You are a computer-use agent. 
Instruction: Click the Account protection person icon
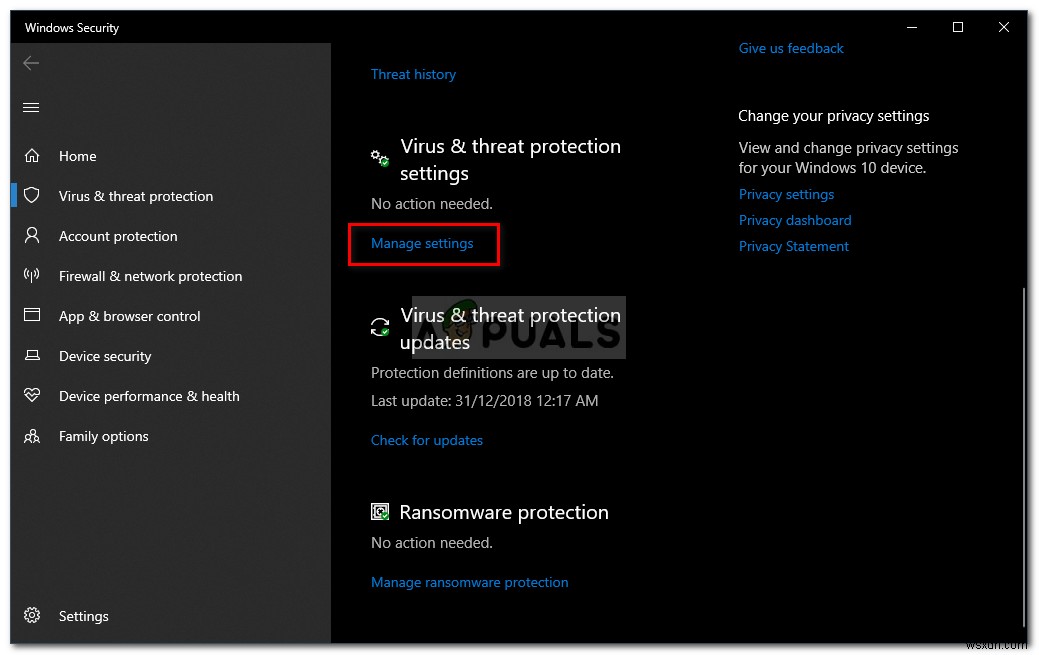32,236
